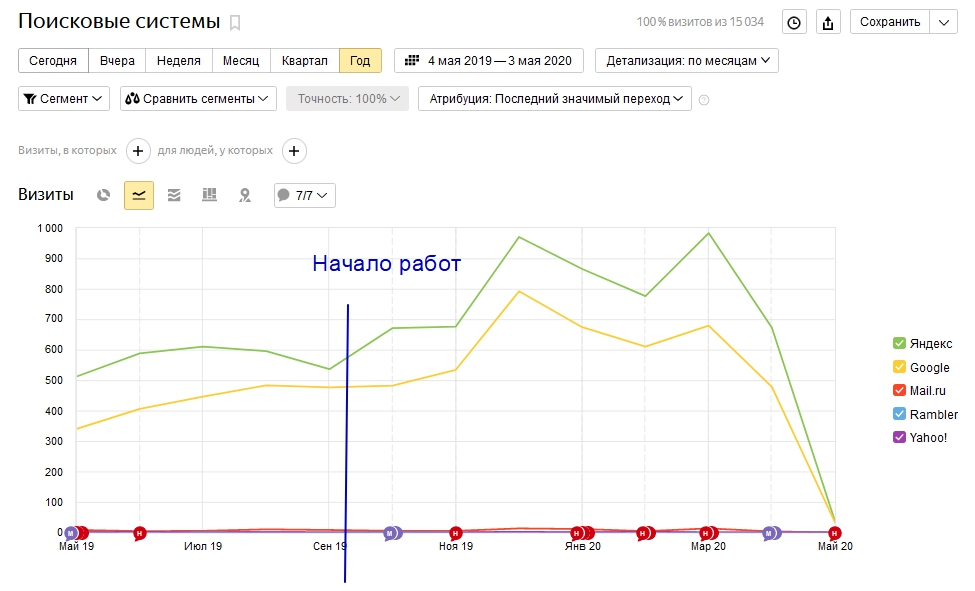This screenshot has width=975, height=591.
Task: Switch to map view icon
Action: [x=245, y=195]
